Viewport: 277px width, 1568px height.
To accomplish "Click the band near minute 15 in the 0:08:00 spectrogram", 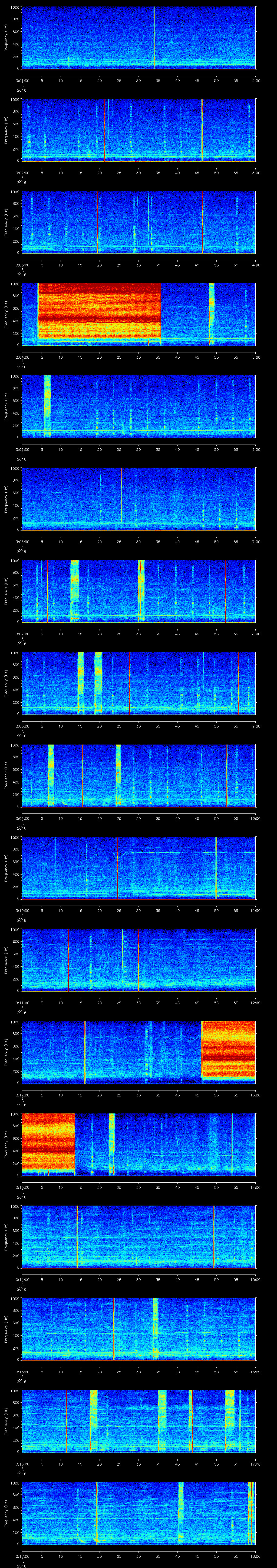I will pyautogui.click(x=80, y=683).
